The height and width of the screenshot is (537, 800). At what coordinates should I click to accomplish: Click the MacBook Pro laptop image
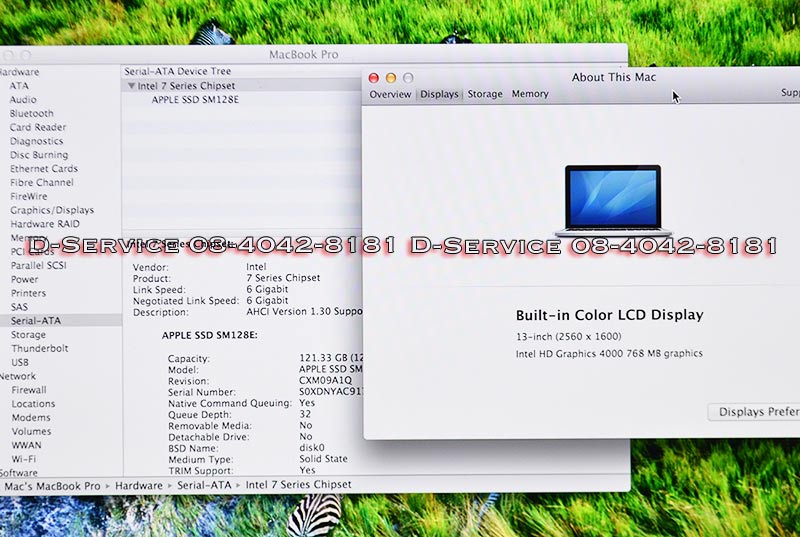point(613,200)
